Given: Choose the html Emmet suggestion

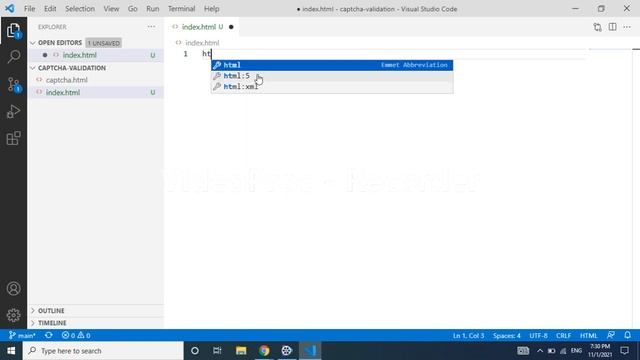Looking at the screenshot, I should (332, 65).
